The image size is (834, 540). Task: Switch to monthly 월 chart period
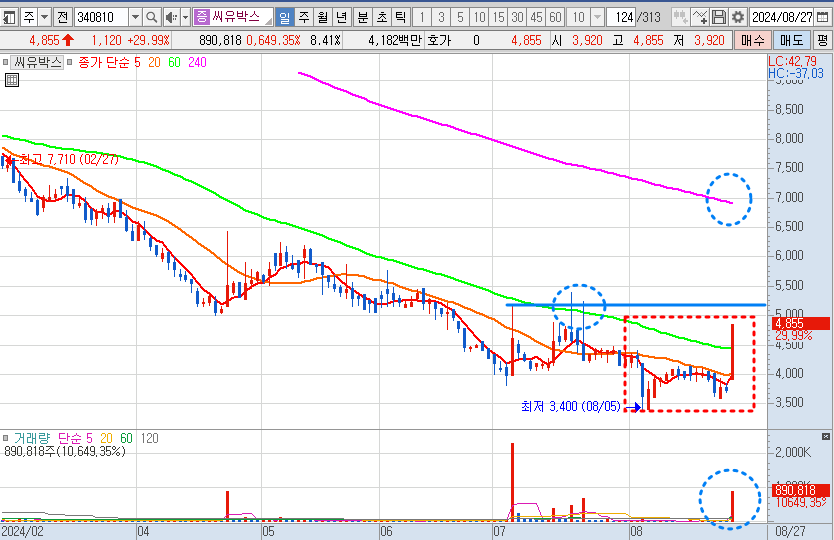(x=323, y=18)
